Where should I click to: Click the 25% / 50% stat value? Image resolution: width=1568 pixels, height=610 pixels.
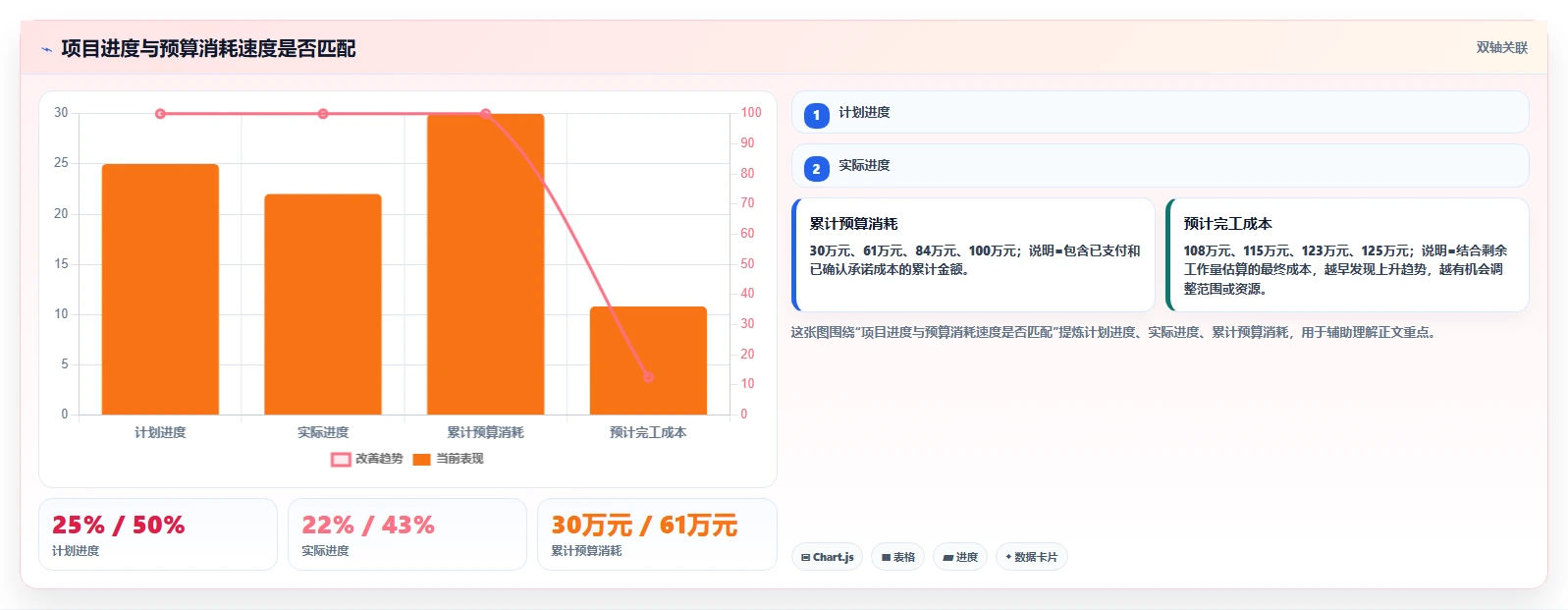coord(118,525)
